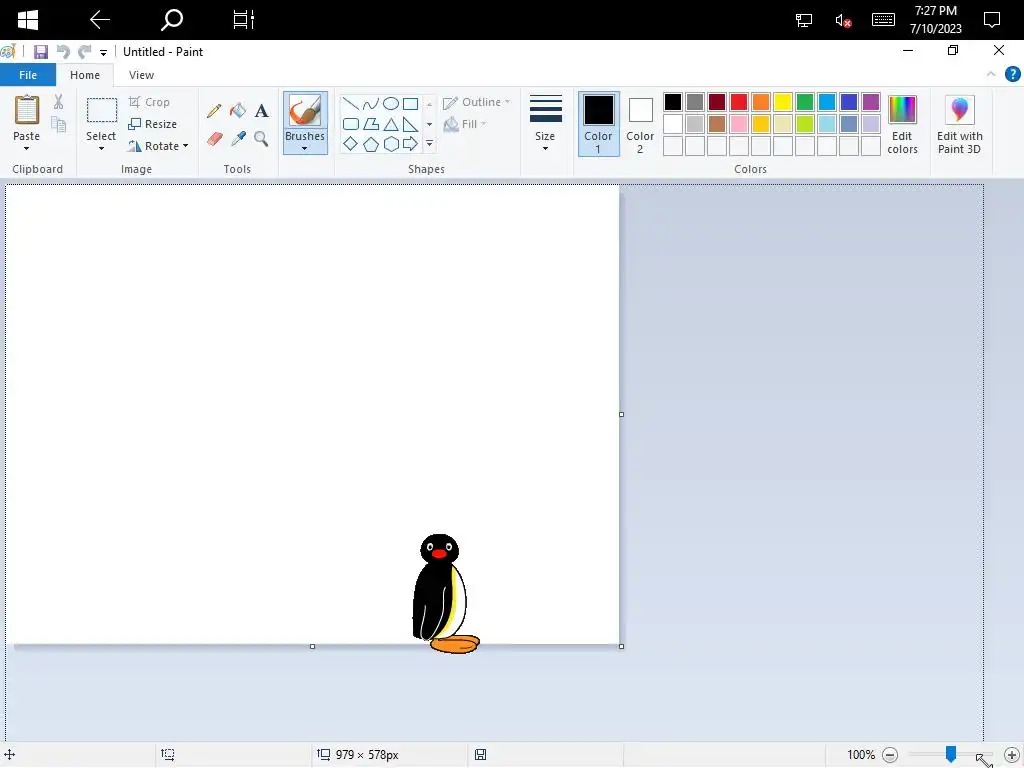Image resolution: width=1024 pixels, height=768 pixels.
Task: Select the Magnifier tool
Action: [261, 138]
